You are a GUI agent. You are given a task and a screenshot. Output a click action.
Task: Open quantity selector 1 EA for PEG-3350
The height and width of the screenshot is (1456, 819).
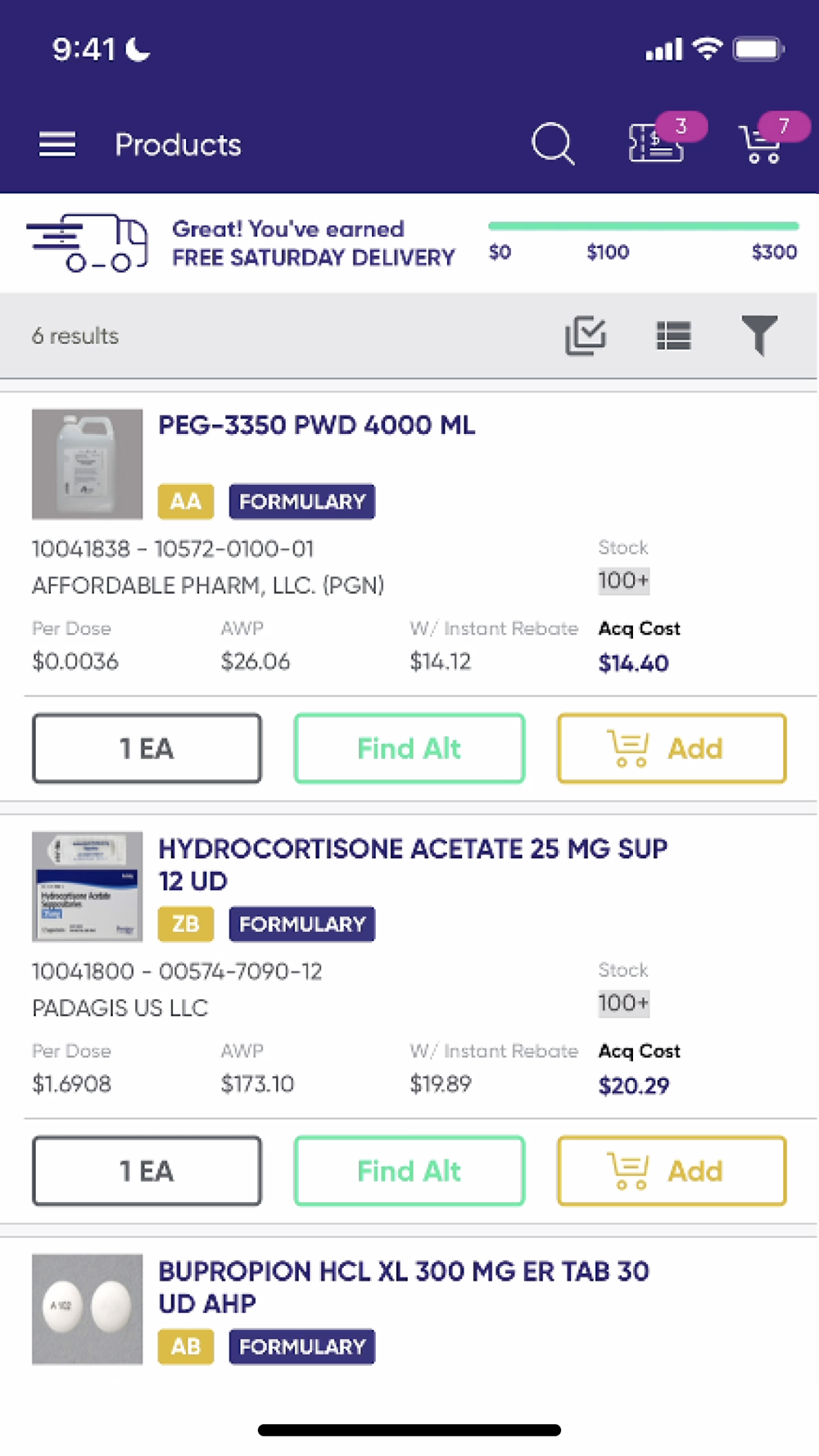tap(147, 748)
